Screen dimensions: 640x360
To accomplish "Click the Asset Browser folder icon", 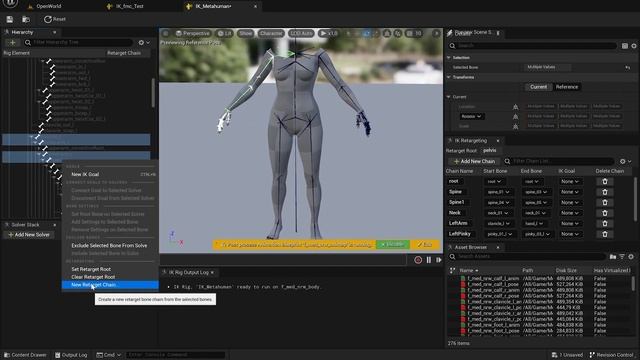I will coord(613,257).
